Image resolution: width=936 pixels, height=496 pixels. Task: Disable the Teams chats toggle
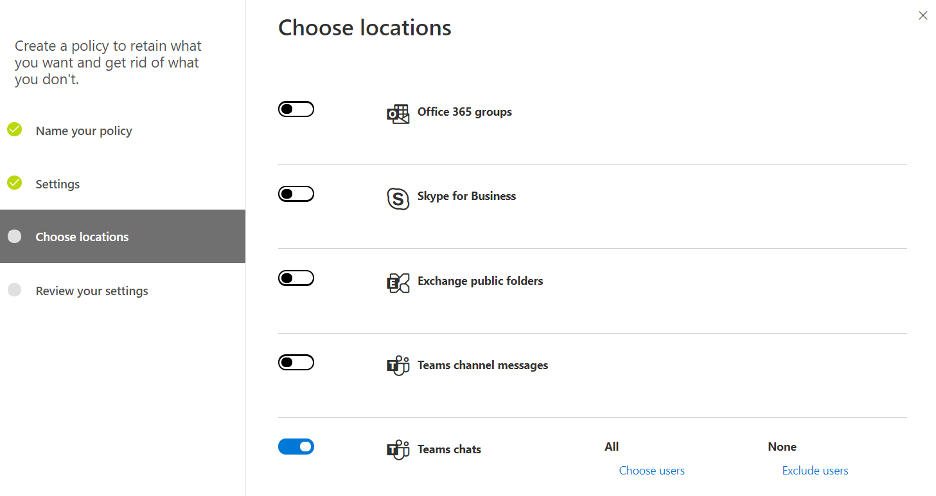click(296, 446)
